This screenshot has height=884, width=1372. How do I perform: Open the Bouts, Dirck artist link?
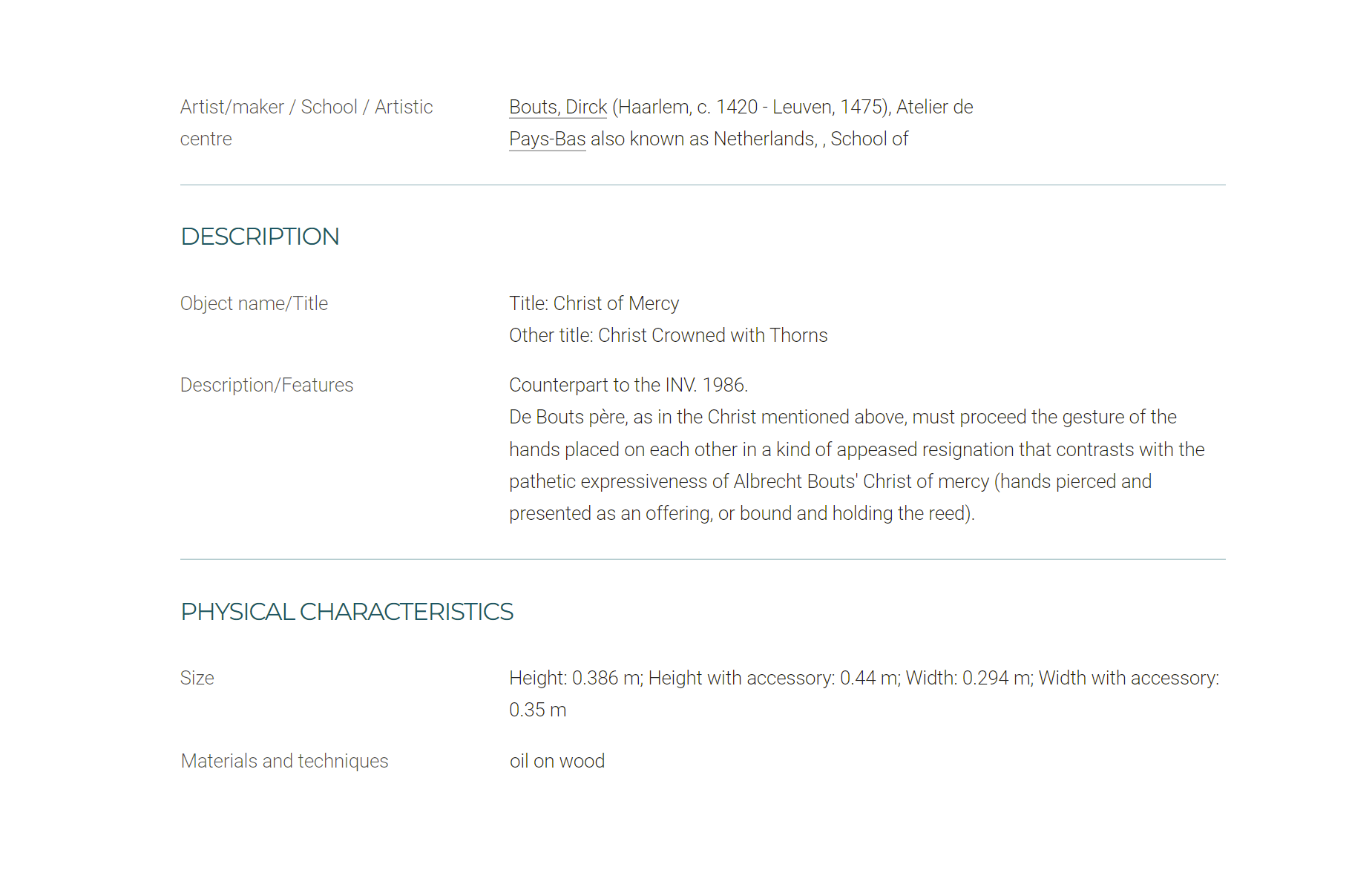point(558,107)
